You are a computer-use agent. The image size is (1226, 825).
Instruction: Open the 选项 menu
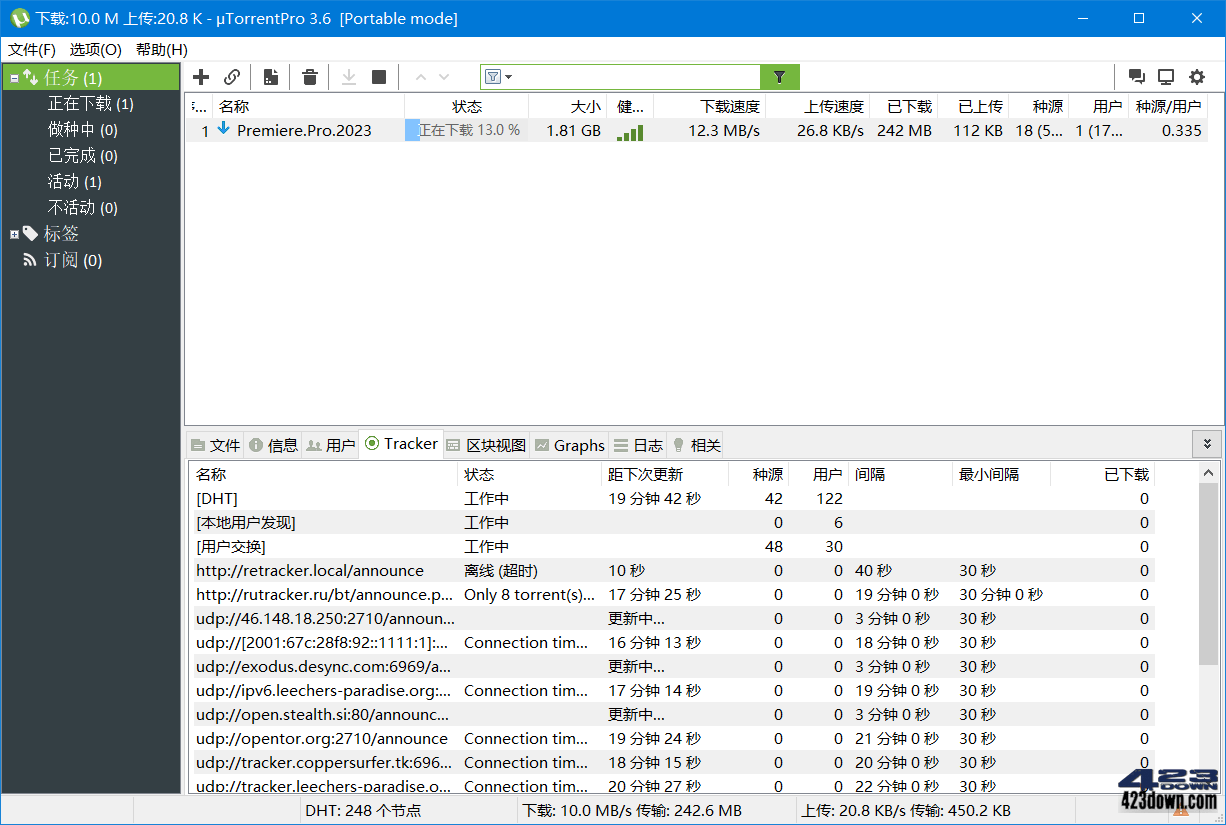[x=95, y=49]
